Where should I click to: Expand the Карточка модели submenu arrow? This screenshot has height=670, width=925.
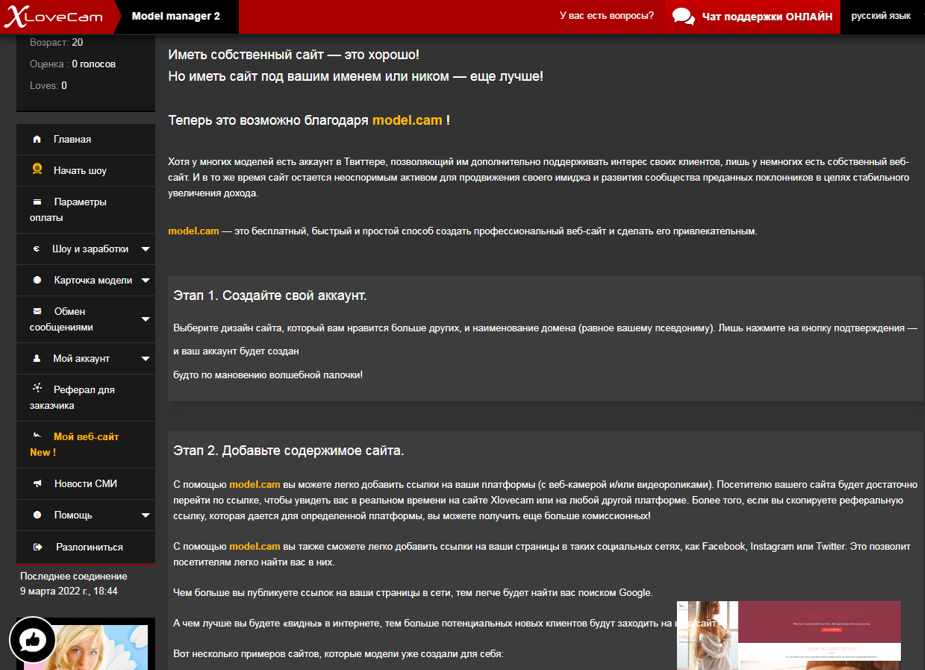(x=146, y=280)
